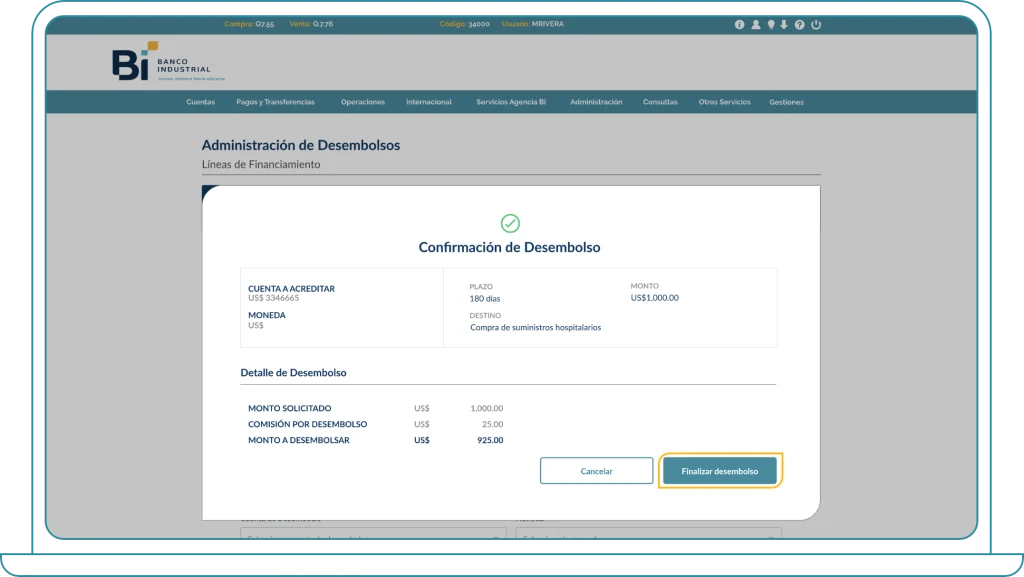Open the Pagos y Transferencias menu
Screen dimensions: 1024x577
click(275, 102)
